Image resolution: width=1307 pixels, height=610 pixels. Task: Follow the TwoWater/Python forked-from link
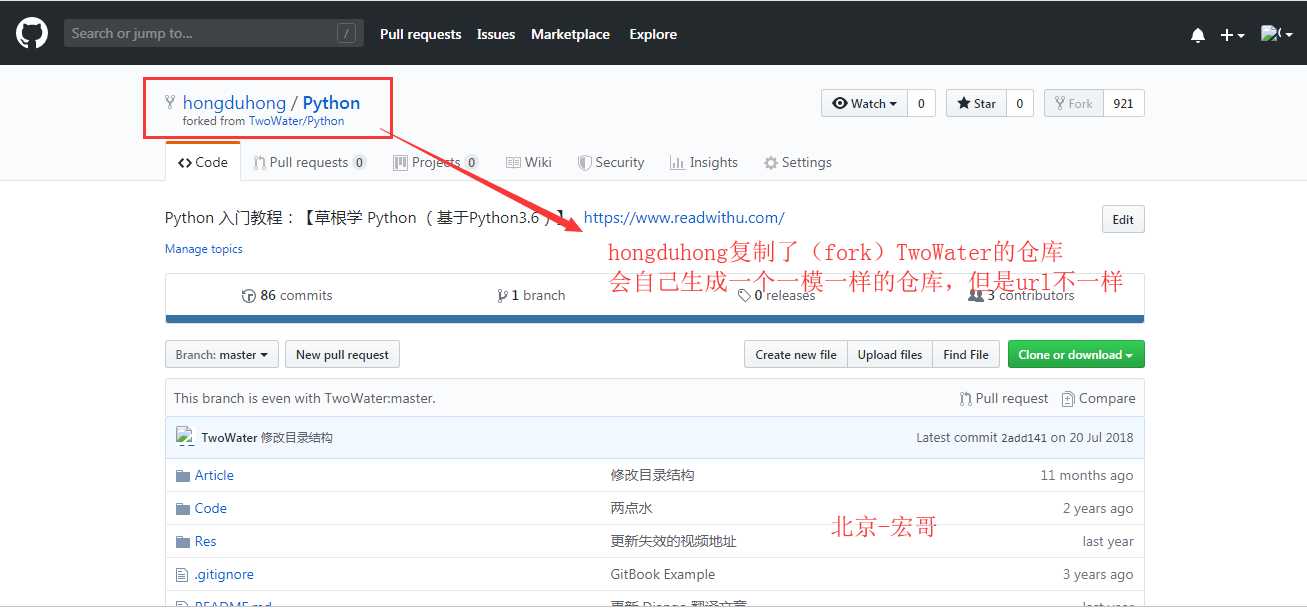(296, 121)
